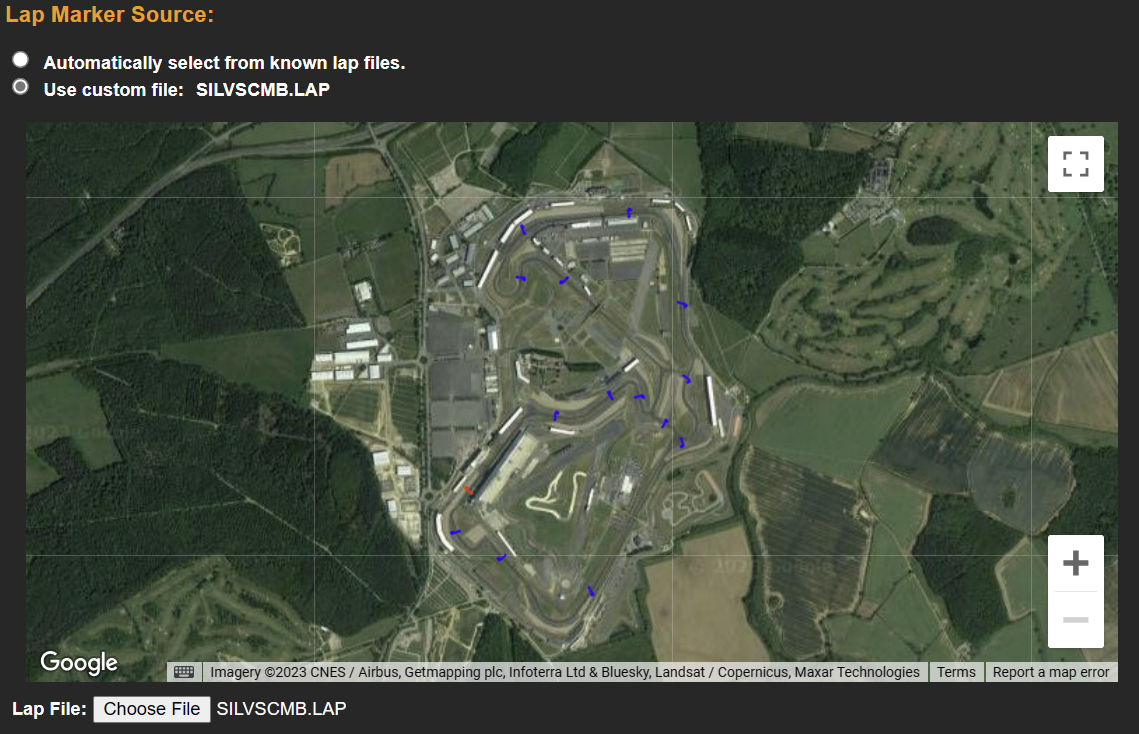The image size is (1139, 734).
Task: Click the Lap Marker Source heading
Action: point(110,15)
